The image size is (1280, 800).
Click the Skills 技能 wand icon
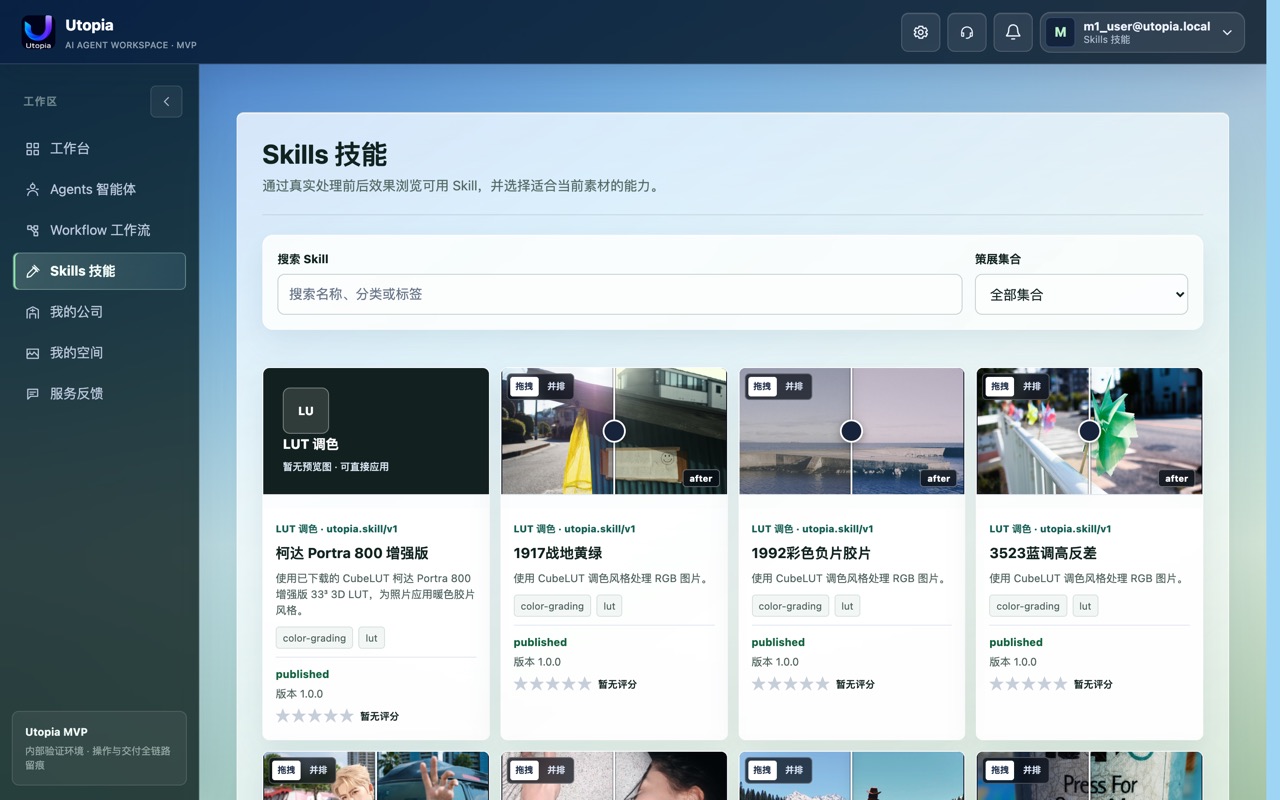33,271
